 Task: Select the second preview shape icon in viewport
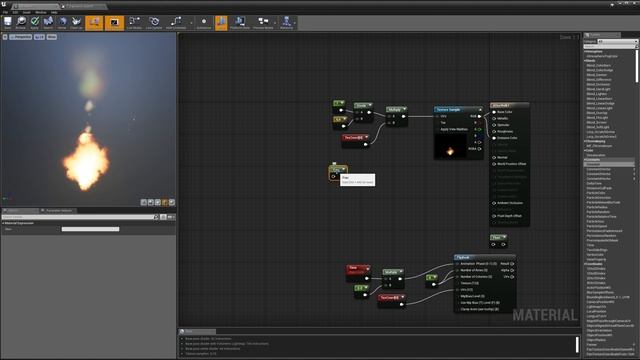[151, 202]
